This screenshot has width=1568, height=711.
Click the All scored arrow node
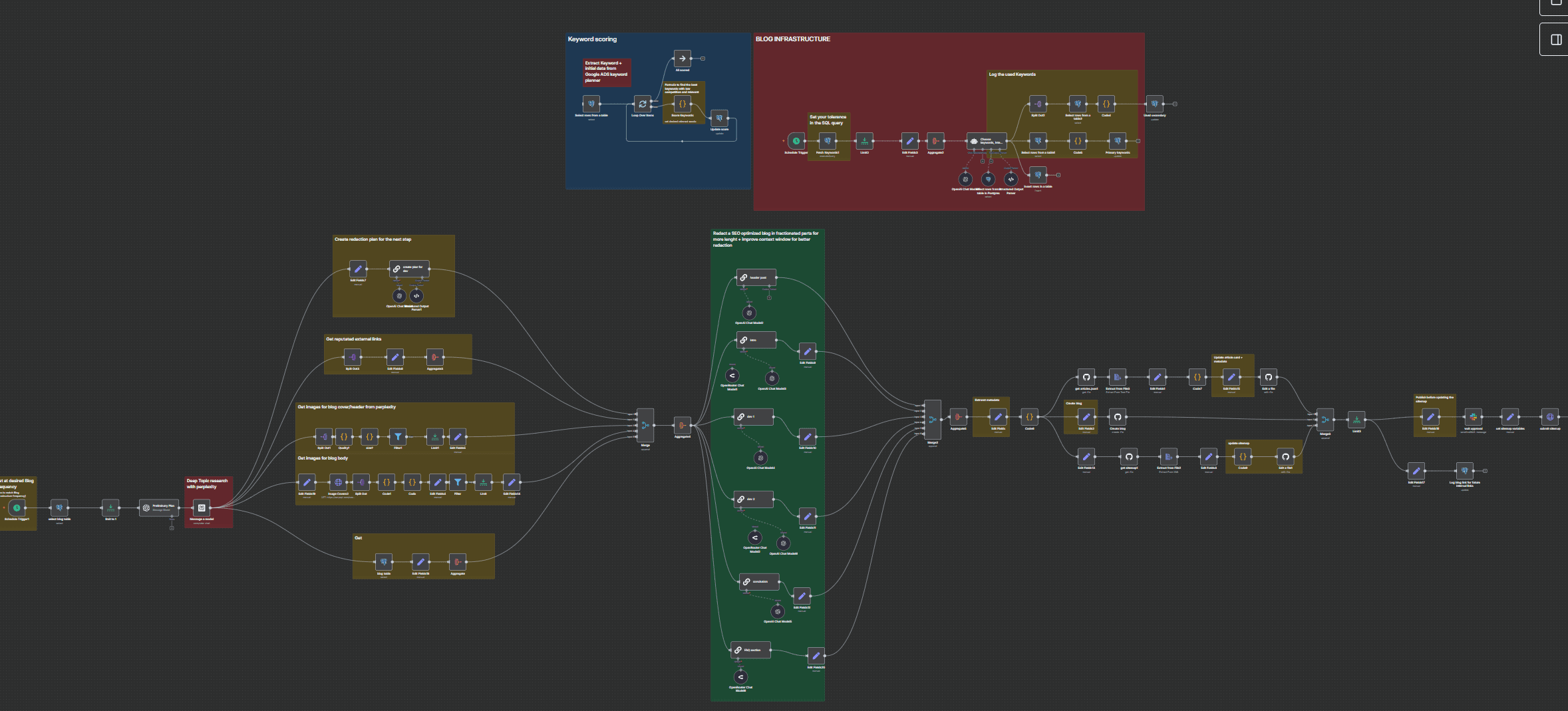coord(682,59)
